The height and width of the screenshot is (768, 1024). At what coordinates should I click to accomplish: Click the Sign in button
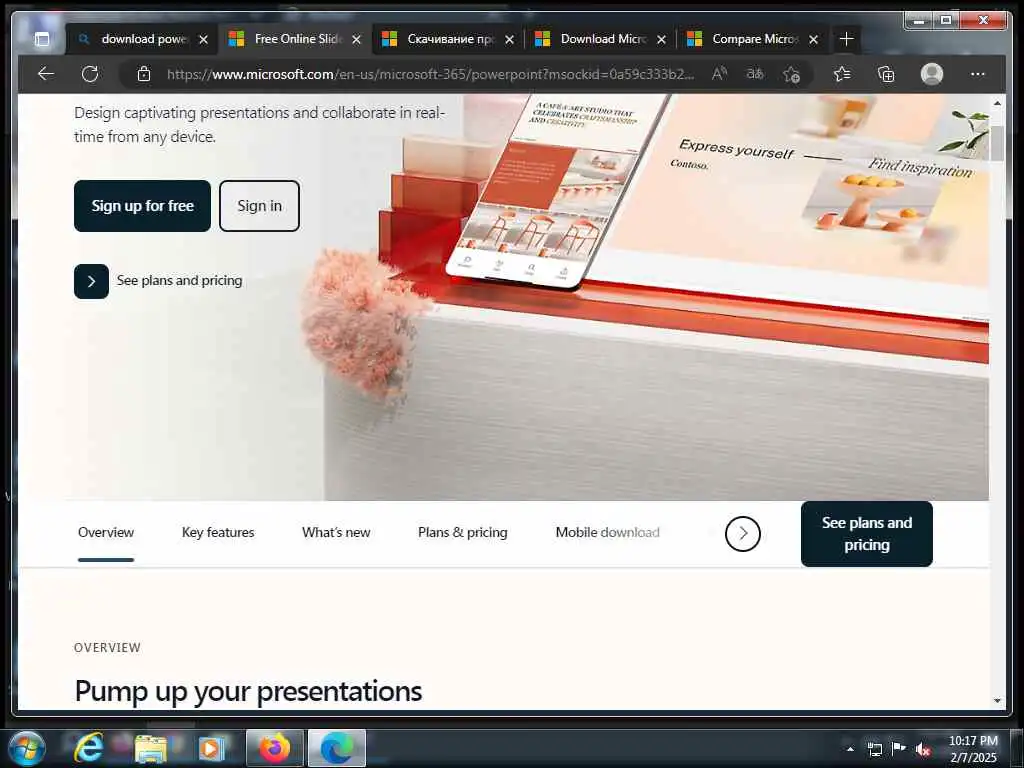[x=259, y=206]
